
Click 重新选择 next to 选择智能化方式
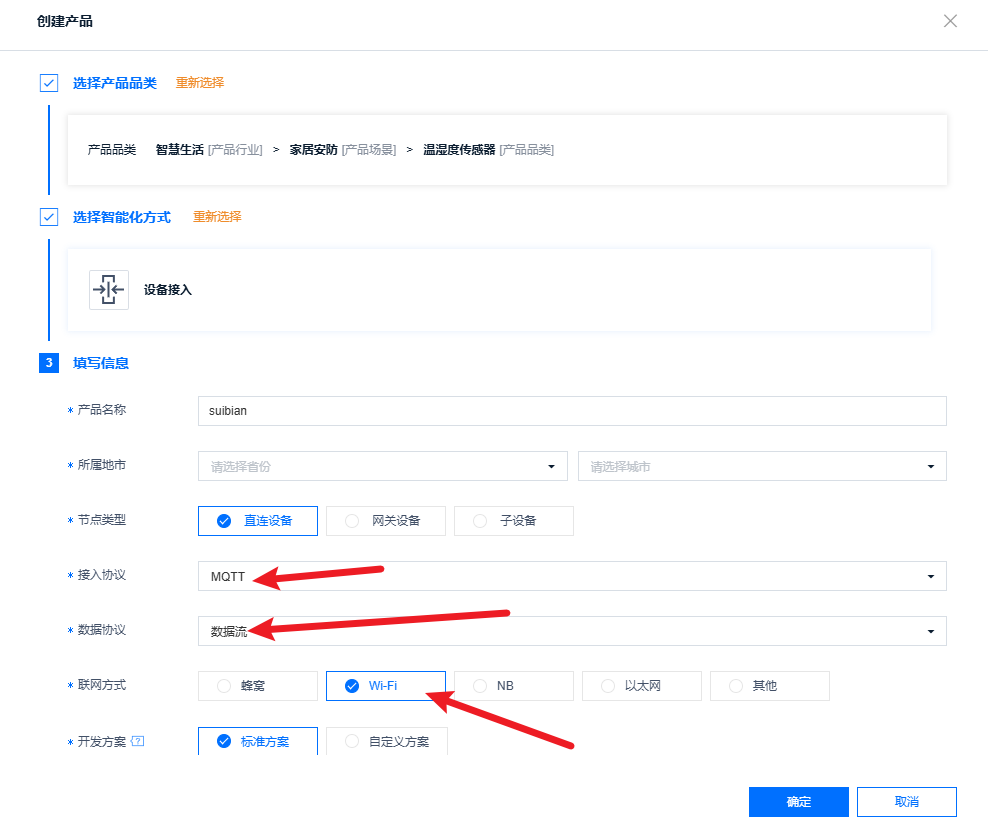[217, 217]
